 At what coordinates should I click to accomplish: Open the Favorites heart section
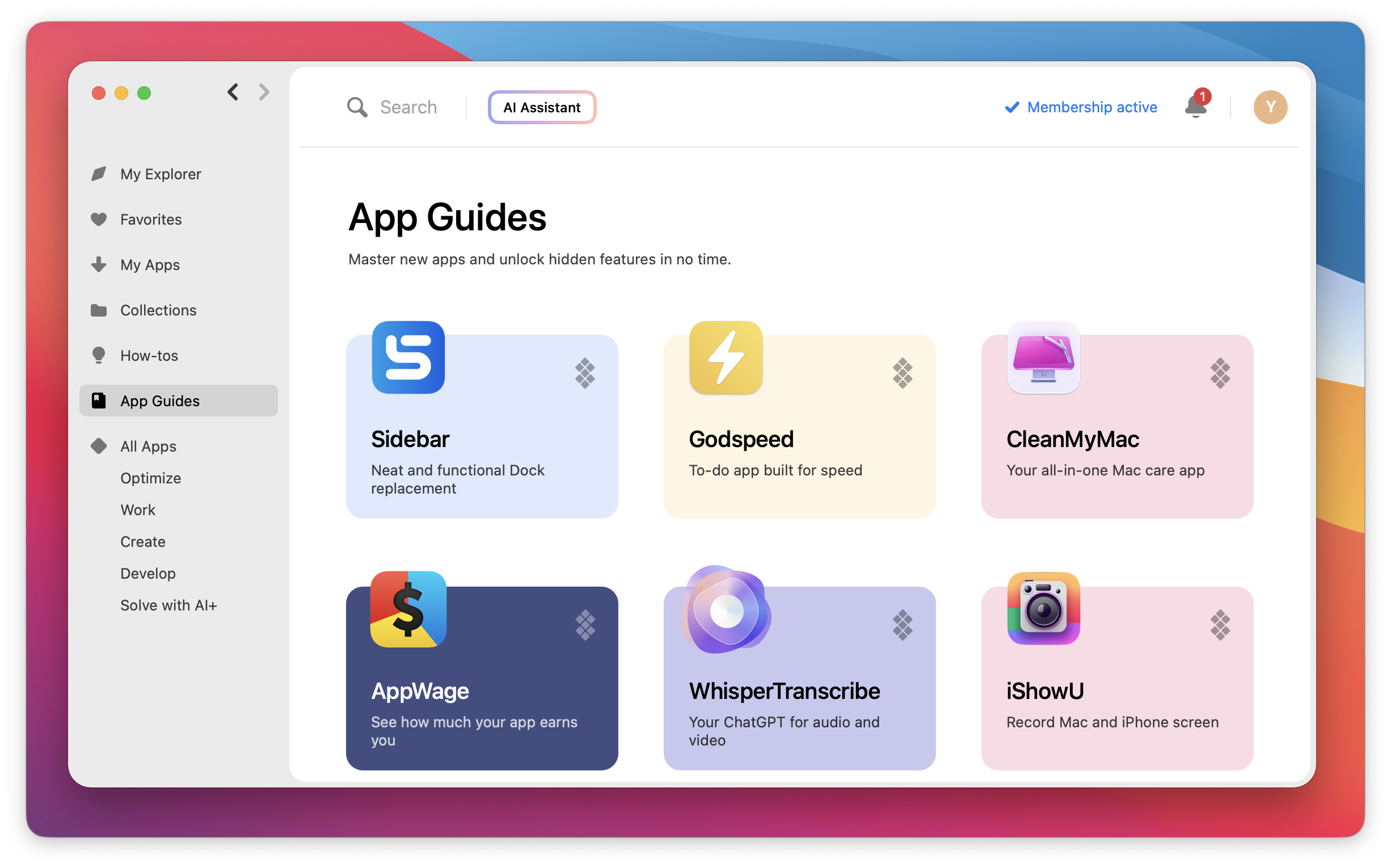pyautogui.click(x=150, y=220)
